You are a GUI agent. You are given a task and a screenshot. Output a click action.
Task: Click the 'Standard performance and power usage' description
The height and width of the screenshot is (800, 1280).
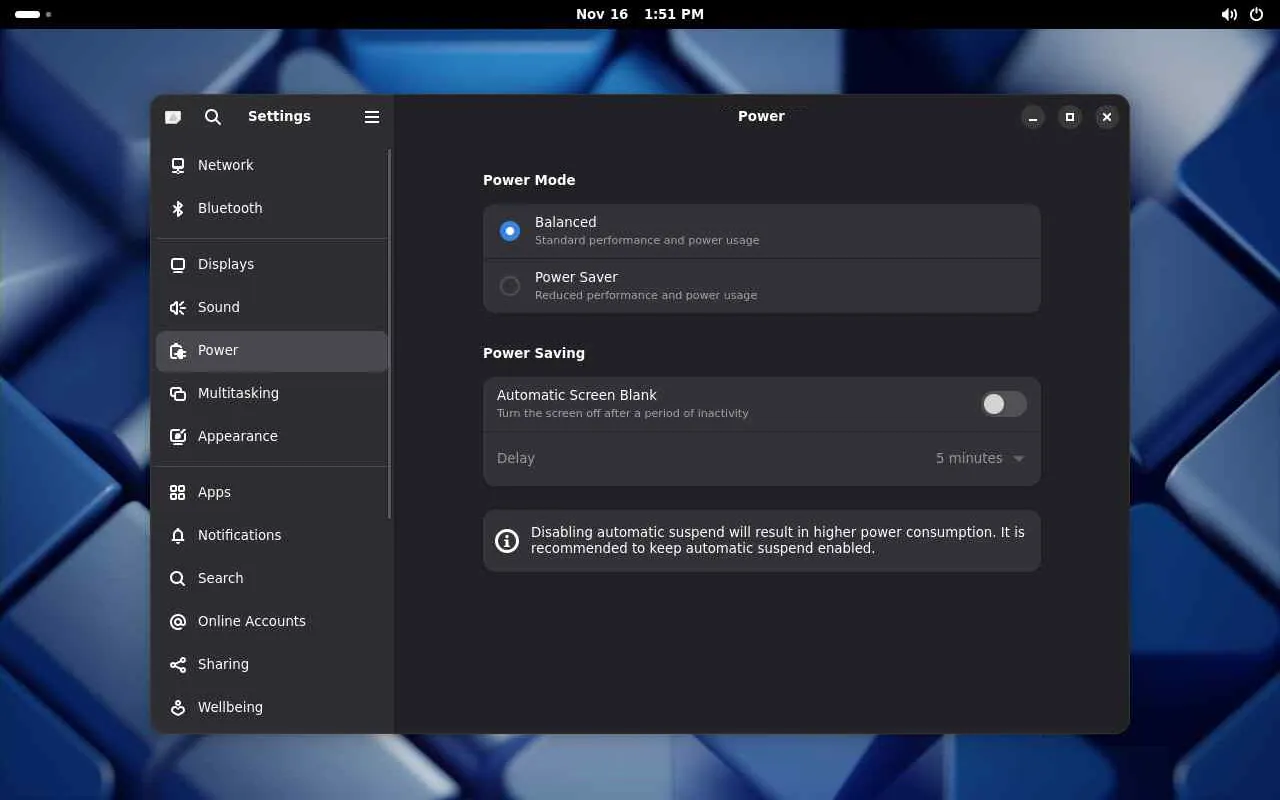point(647,241)
